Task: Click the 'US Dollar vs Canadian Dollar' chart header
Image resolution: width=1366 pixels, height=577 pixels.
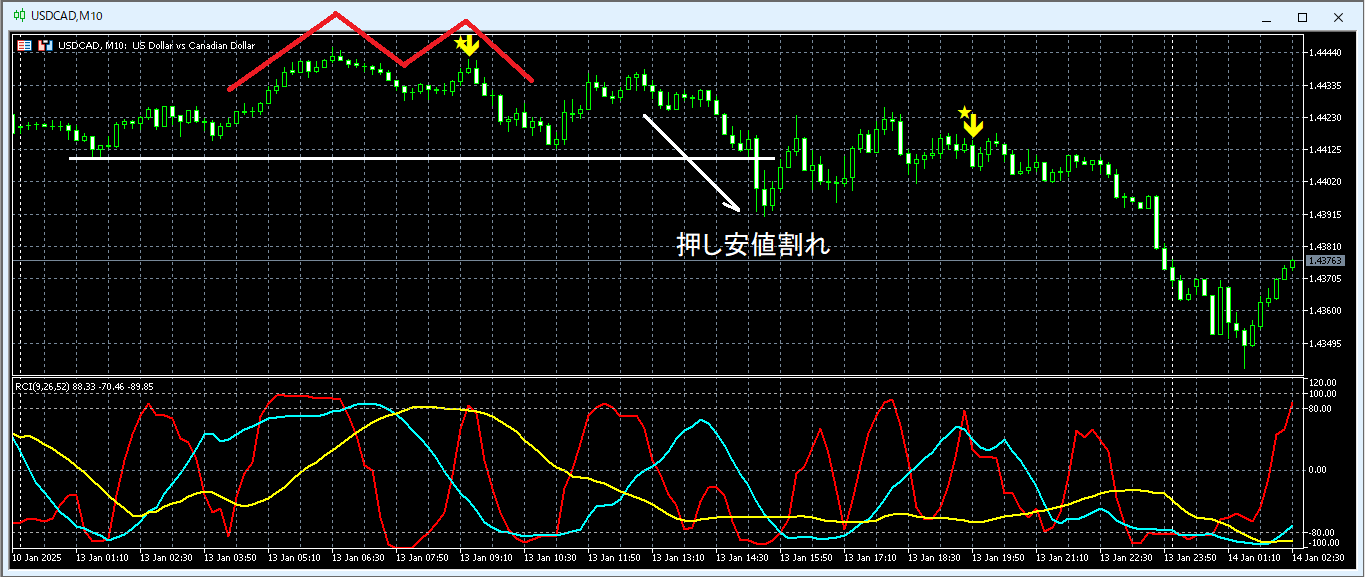Action: coord(193,46)
